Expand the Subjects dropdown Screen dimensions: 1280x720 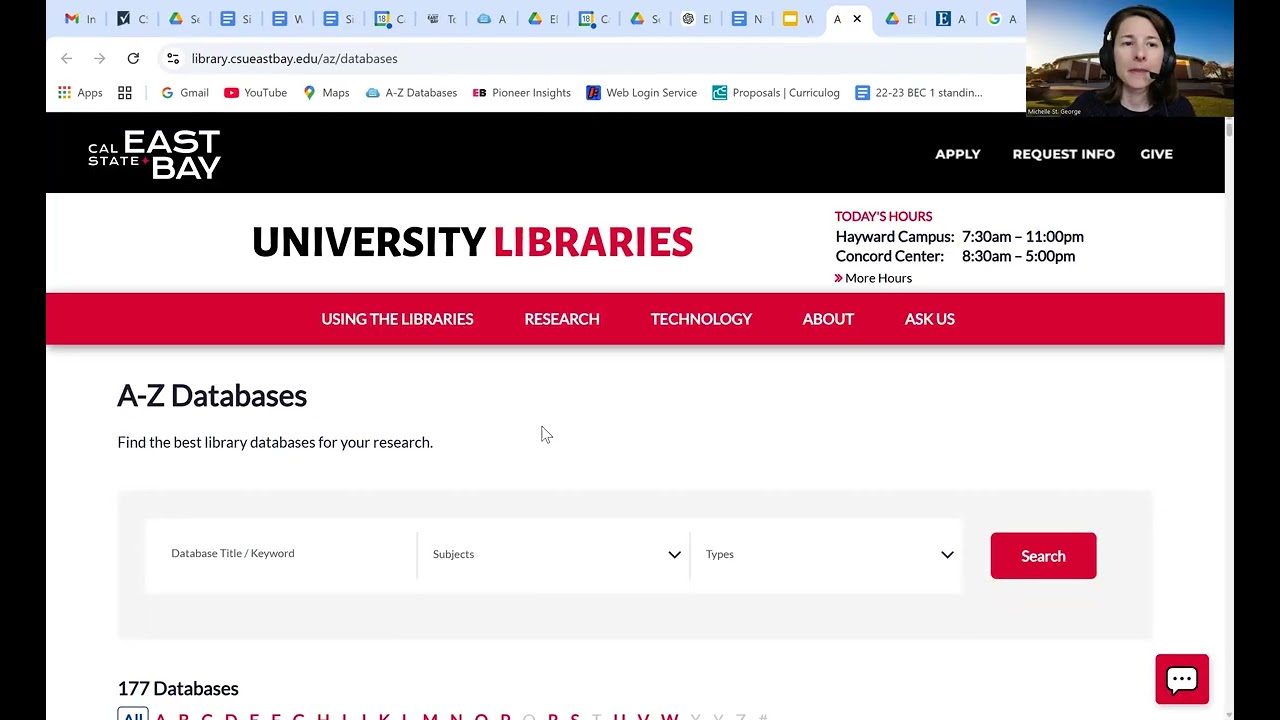tap(554, 555)
